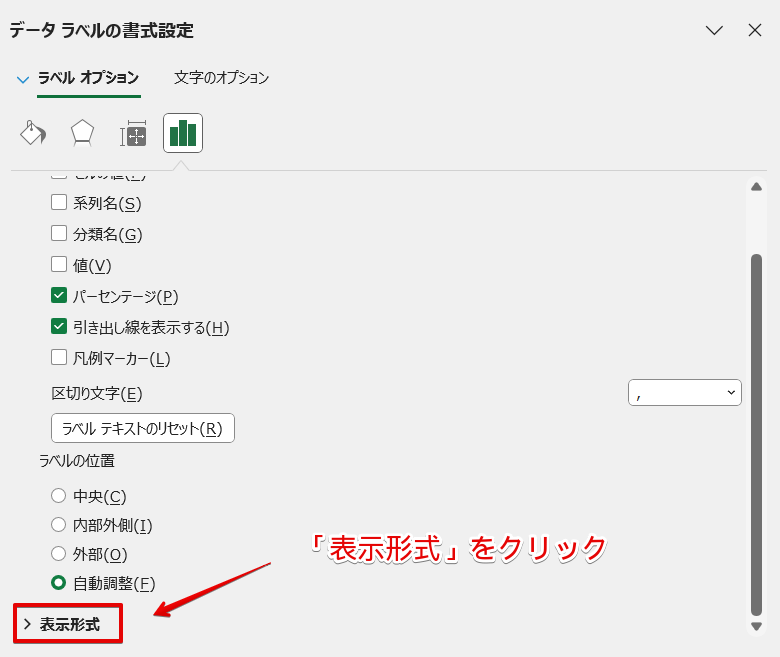Enable the 系列名 checkbox
The width and height of the screenshot is (780, 657).
(x=59, y=203)
